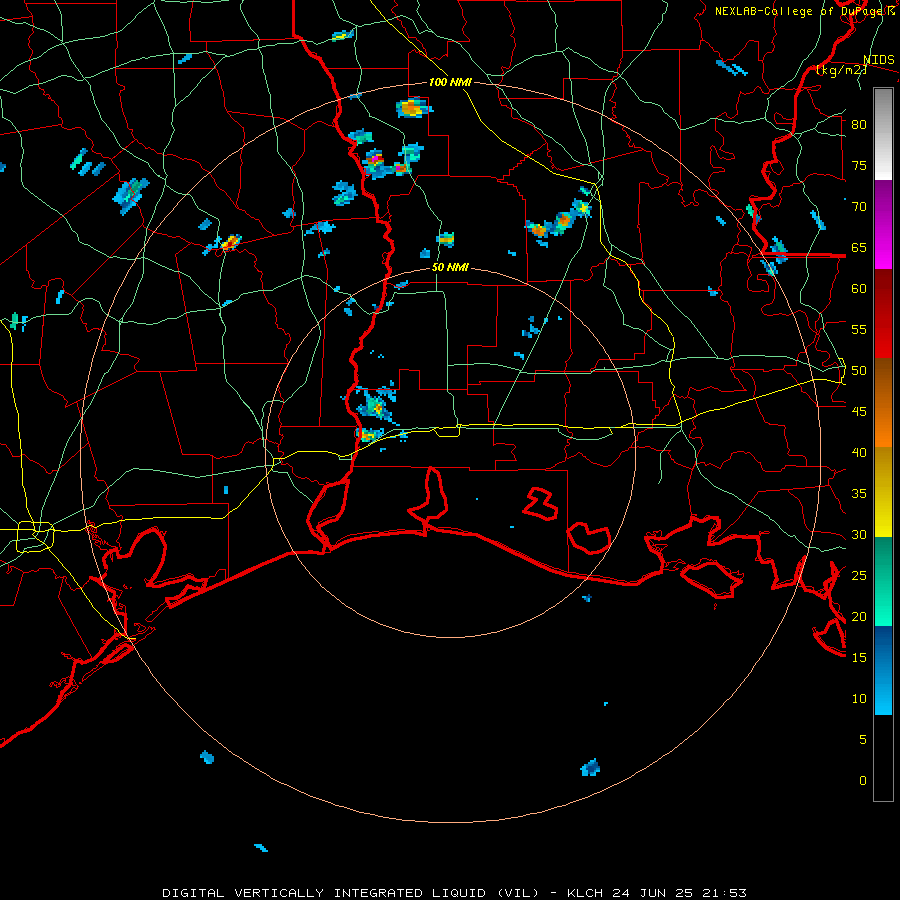Screen dimensions: 900x900
Task: Click the purple segment of the color bar
Action: point(883,224)
